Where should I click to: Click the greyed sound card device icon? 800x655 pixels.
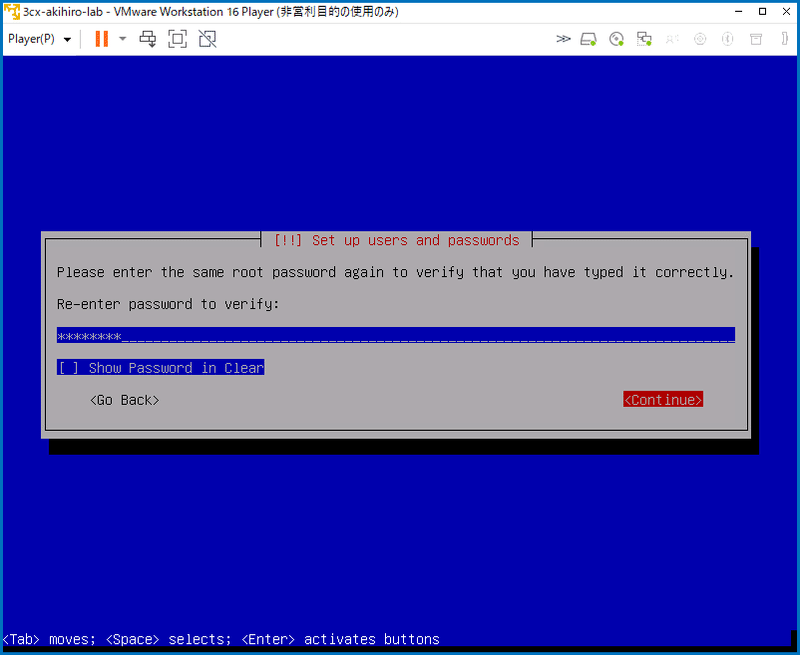click(672, 39)
